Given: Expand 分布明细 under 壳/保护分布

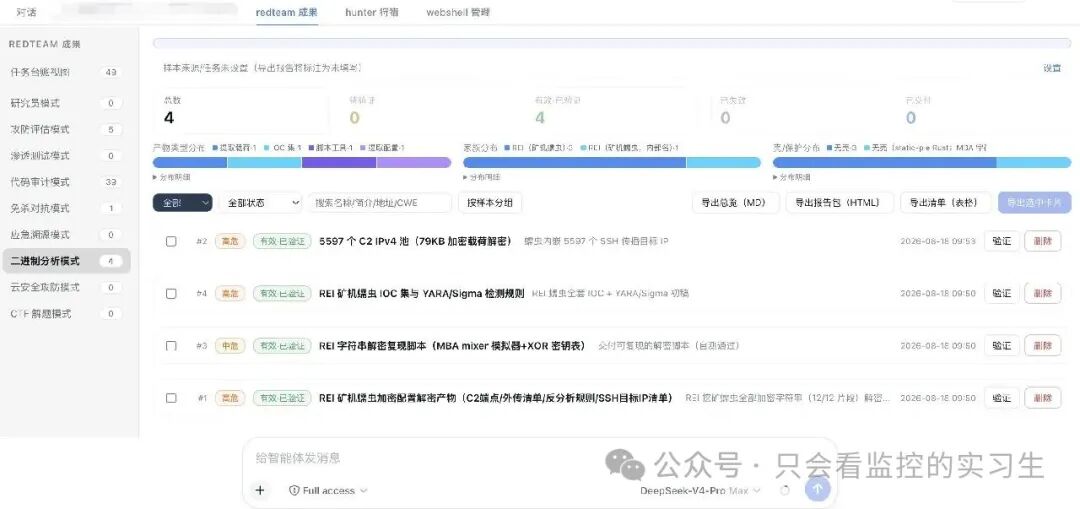Looking at the screenshot, I should [791, 177].
